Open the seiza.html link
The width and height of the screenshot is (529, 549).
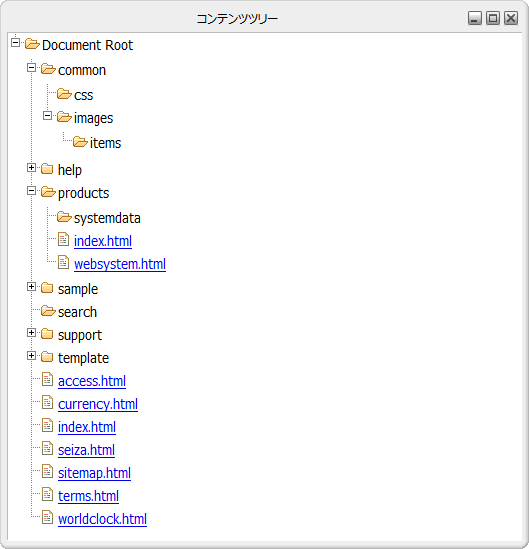86,450
